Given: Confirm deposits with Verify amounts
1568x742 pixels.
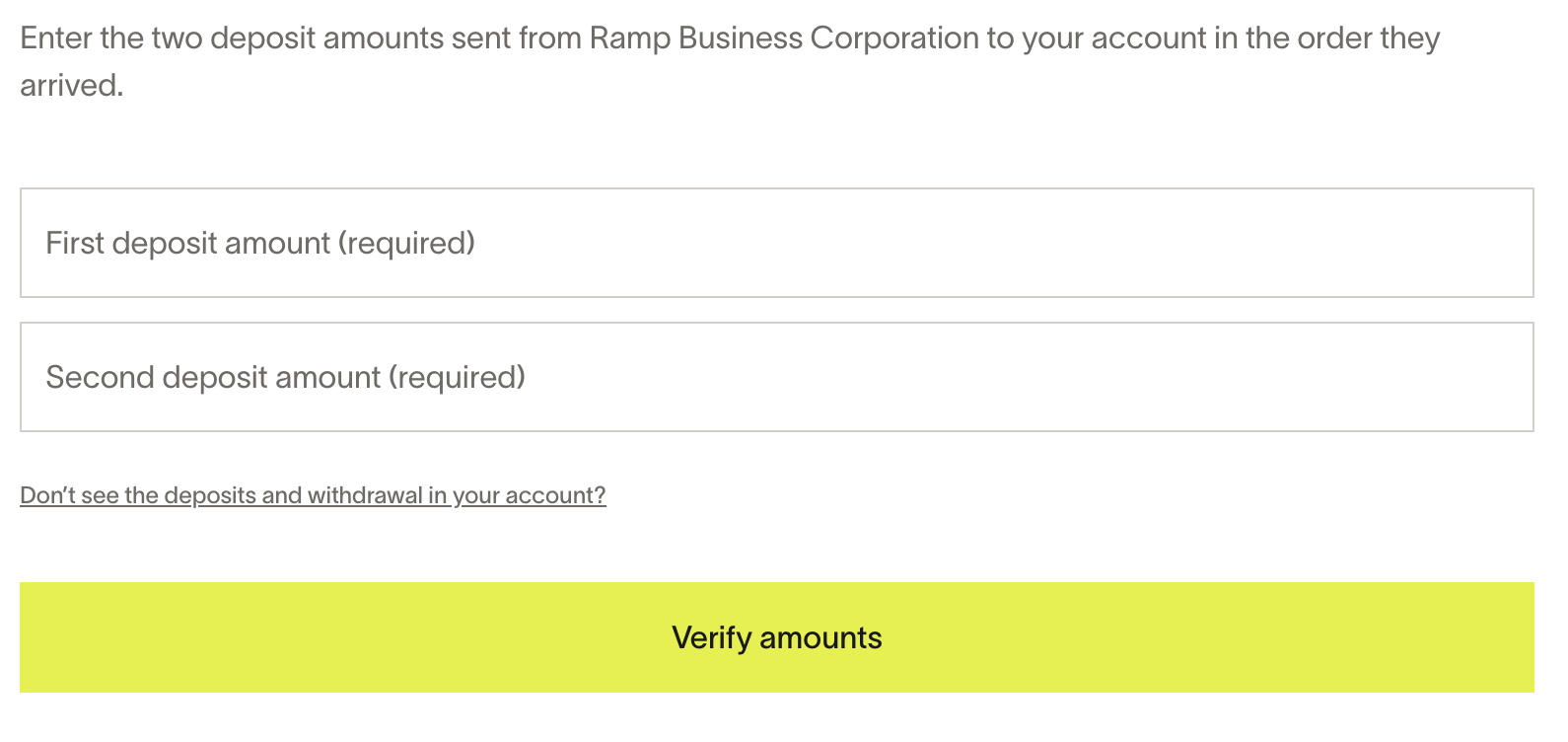Looking at the screenshot, I should [x=776, y=636].
